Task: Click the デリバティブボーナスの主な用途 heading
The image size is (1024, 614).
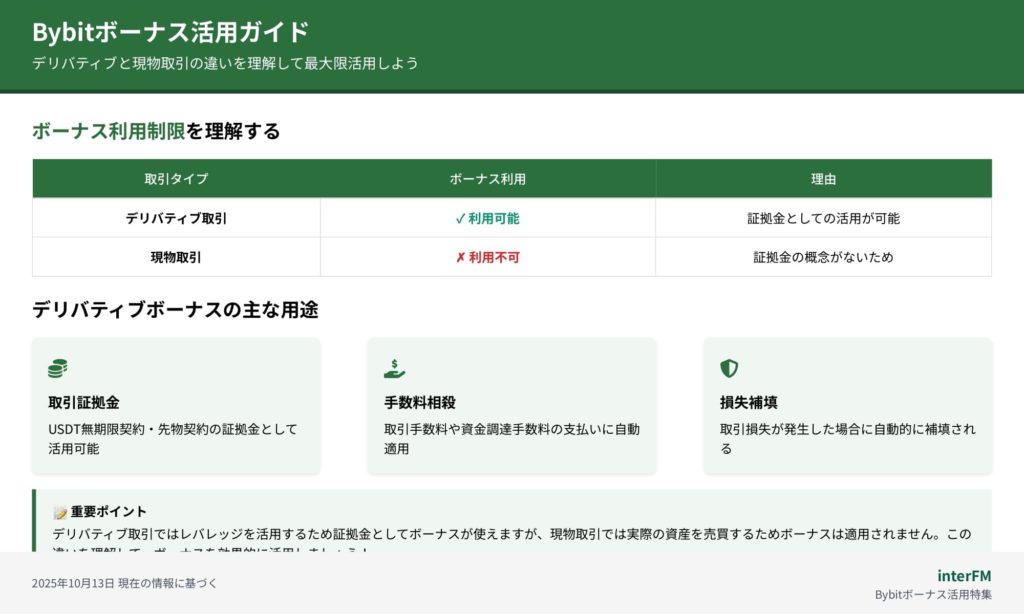Action: 175,310
